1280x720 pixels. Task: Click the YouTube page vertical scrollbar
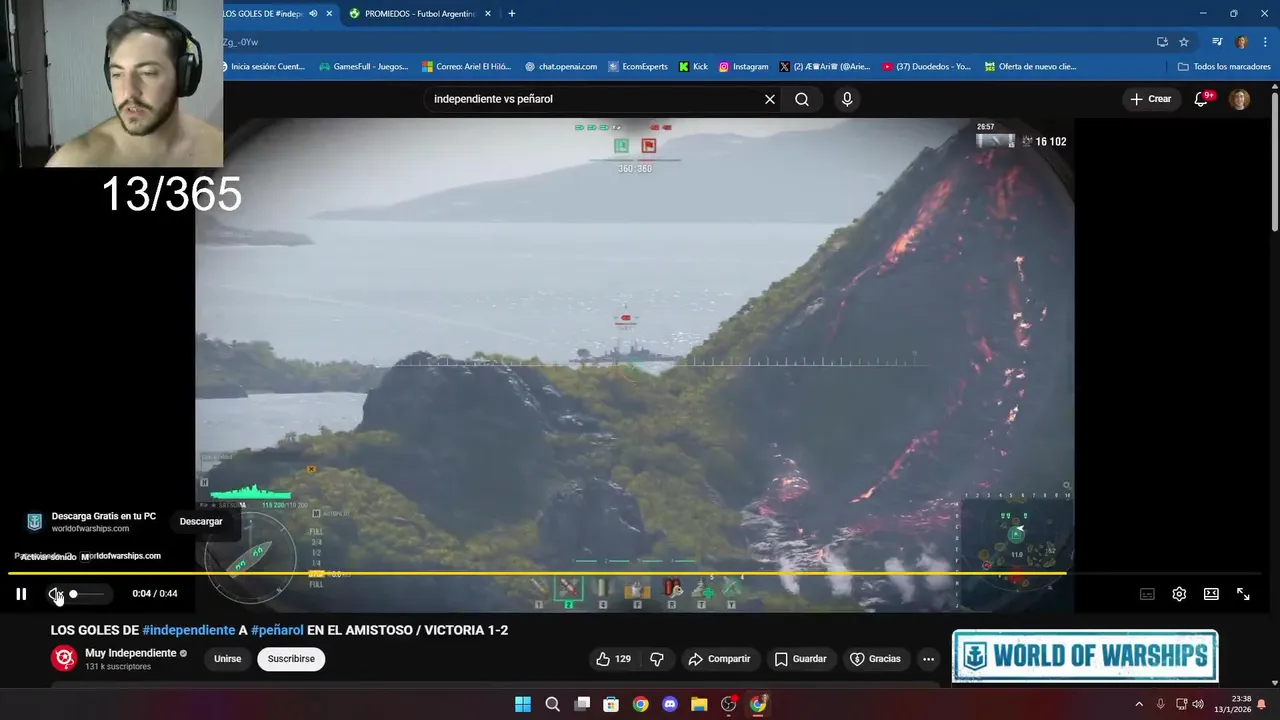tap(1274, 160)
